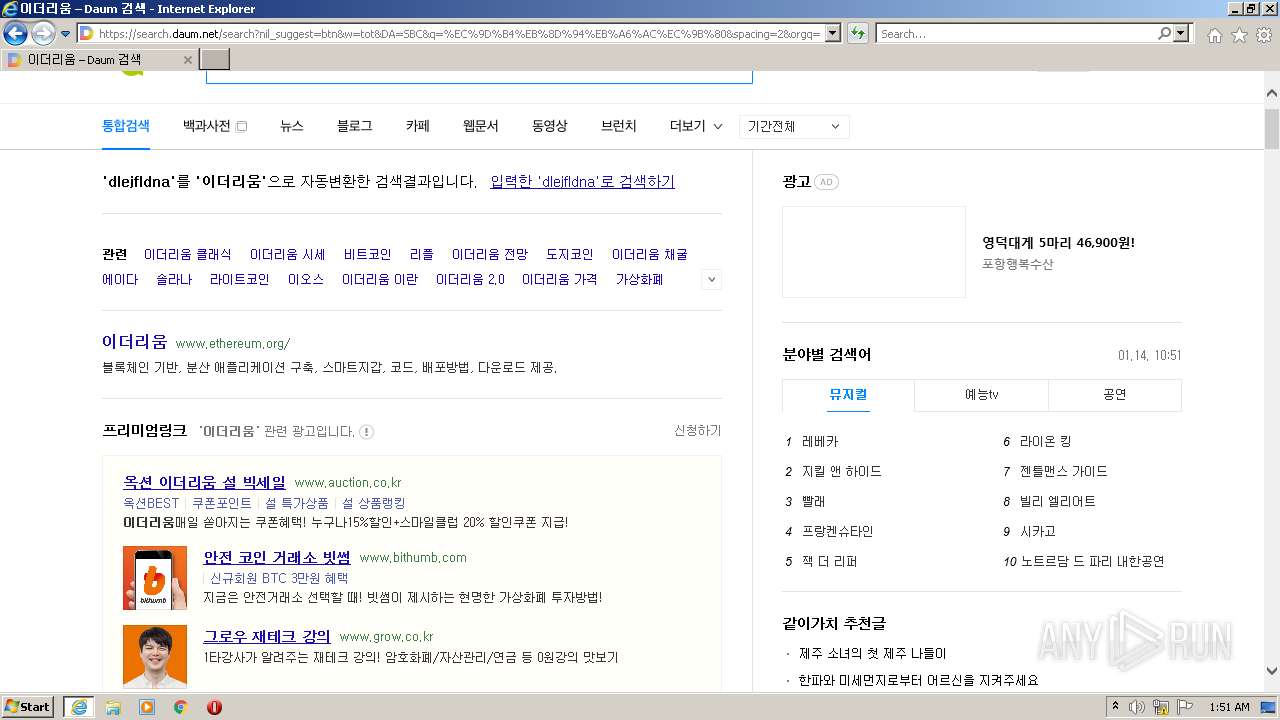
Task: Expand the related keywords chevron
Action: [x=712, y=280]
